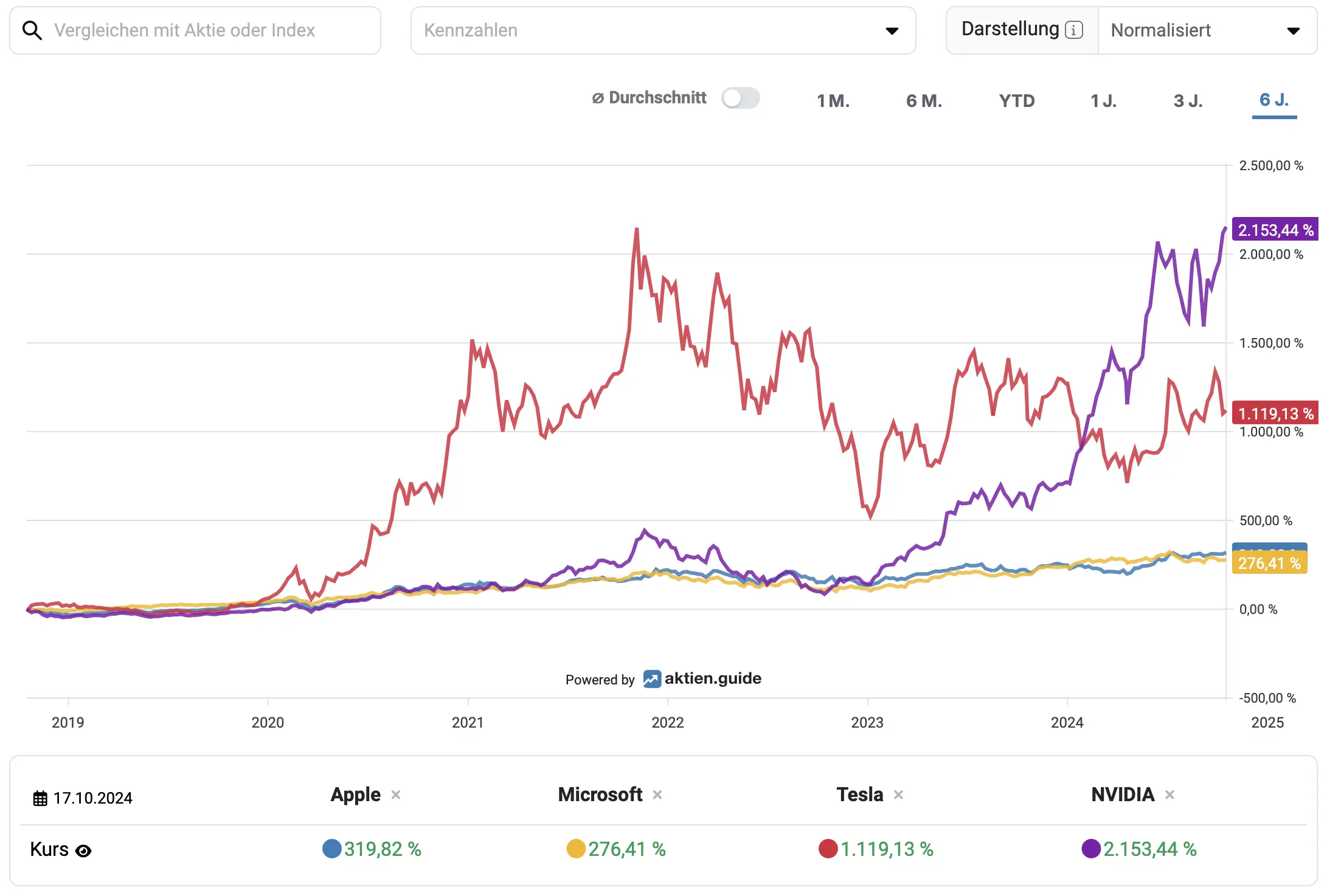Viewport: 1327px width, 896px height.
Task: Click the yellow Microsoft color dot
Action: (x=576, y=849)
